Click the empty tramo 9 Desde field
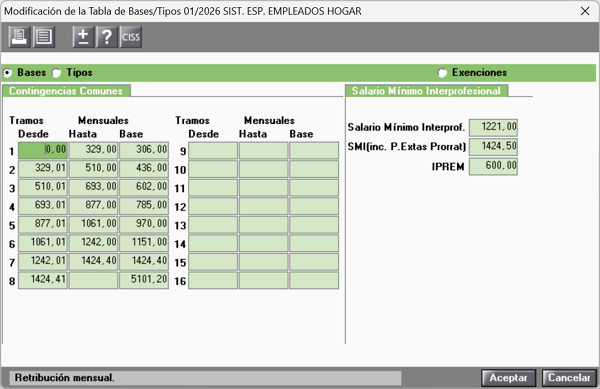This screenshot has width=600, height=389. pyautogui.click(x=213, y=150)
